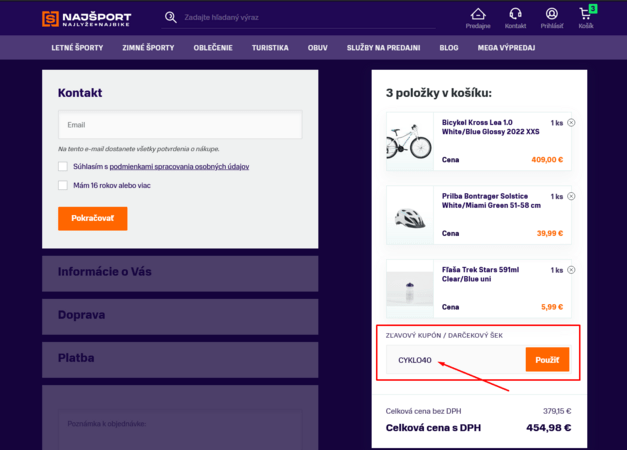Click the search magnifier icon

point(171,18)
